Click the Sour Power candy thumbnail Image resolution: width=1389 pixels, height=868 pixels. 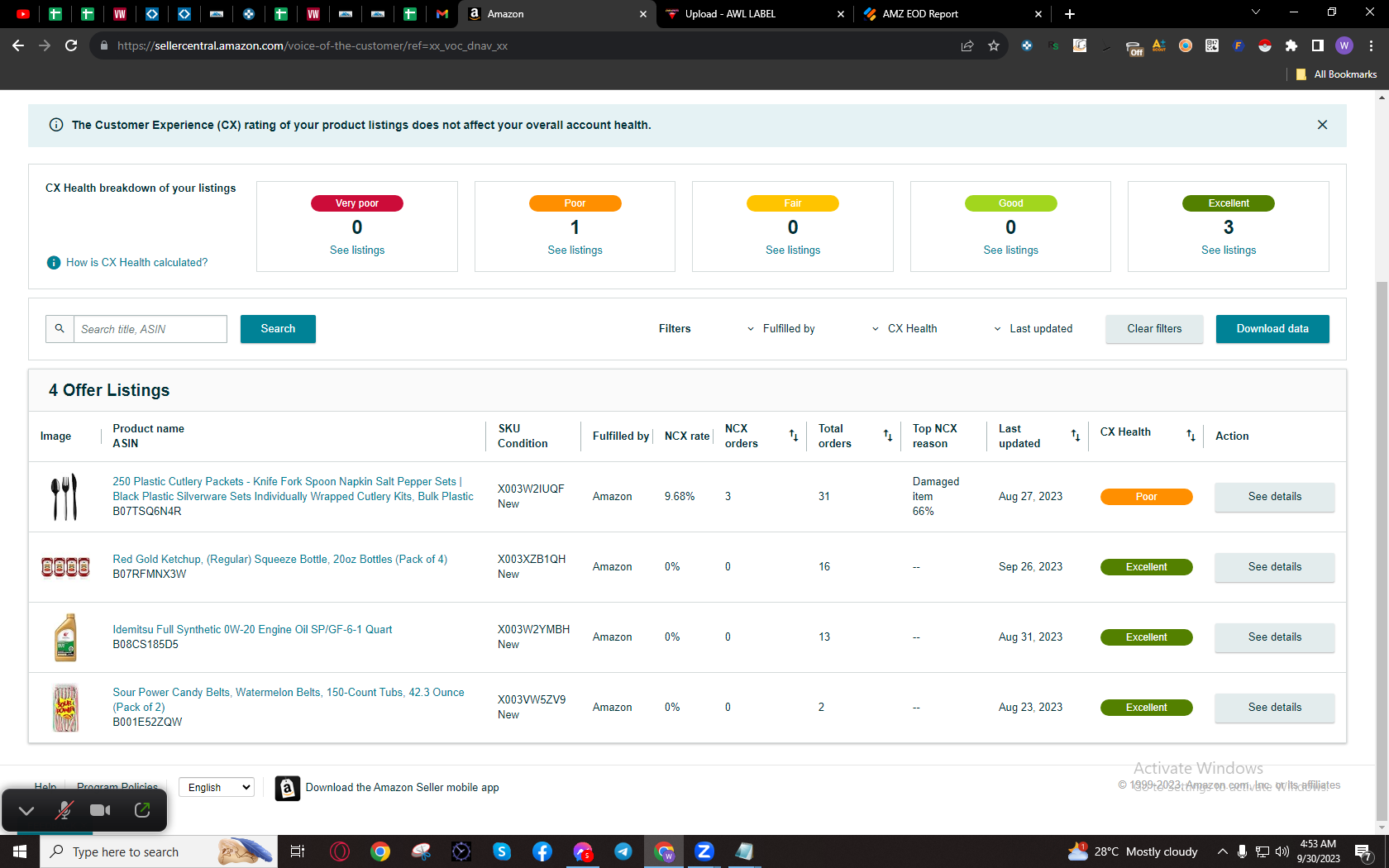pos(65,708)
